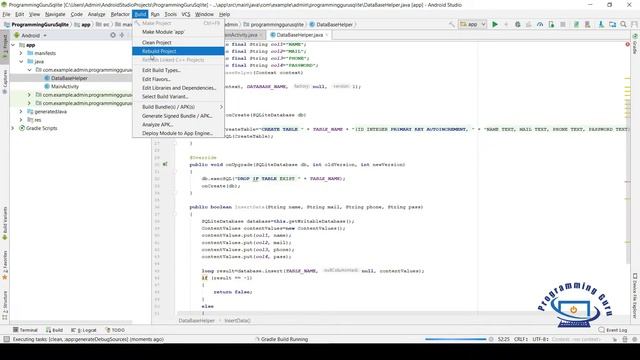Open the Tools menu

[x=171, y=14]
